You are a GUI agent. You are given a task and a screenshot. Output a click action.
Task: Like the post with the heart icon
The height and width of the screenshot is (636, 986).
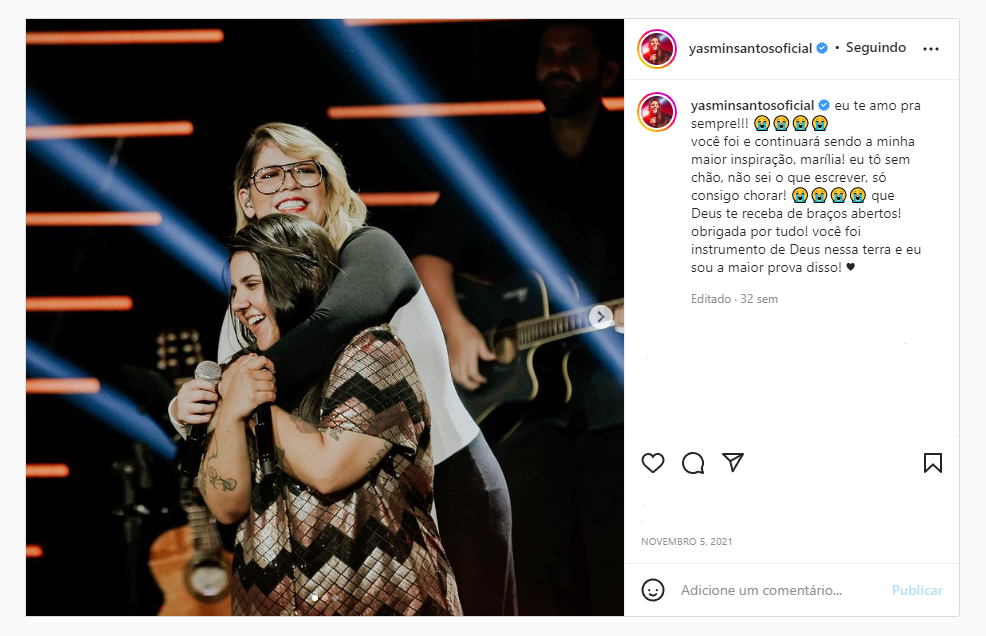click(653, 463)
